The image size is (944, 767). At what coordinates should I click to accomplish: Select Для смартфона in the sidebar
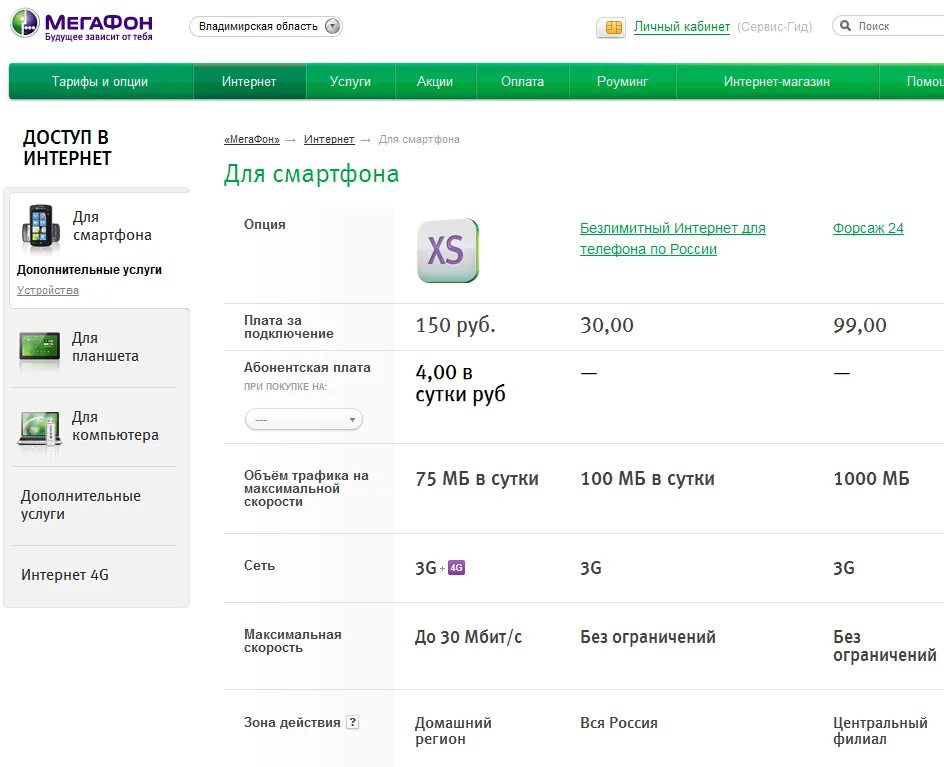[x=112, y=226]
